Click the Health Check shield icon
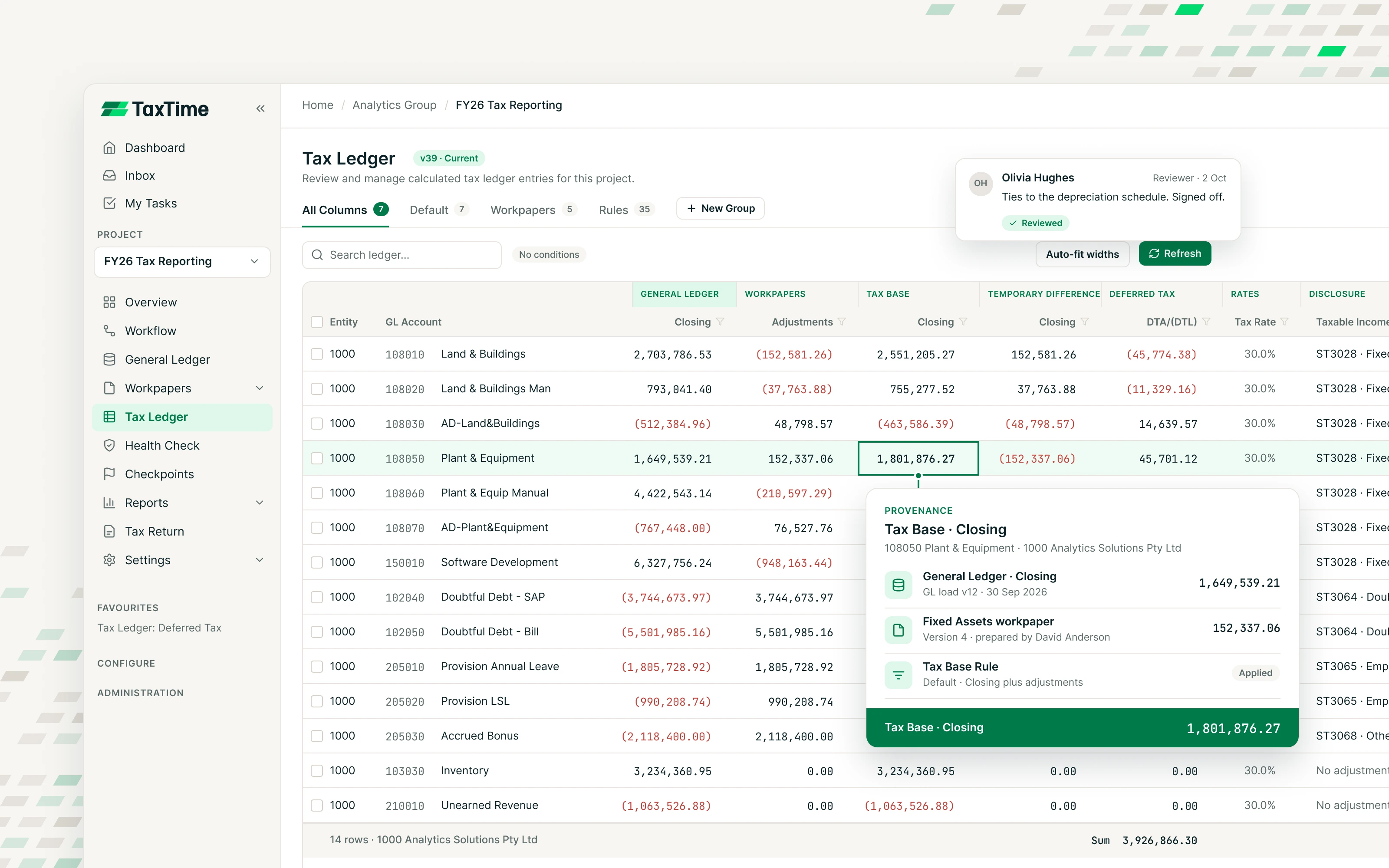Screen dimensions: 1389x868 [x=109, y=445]
